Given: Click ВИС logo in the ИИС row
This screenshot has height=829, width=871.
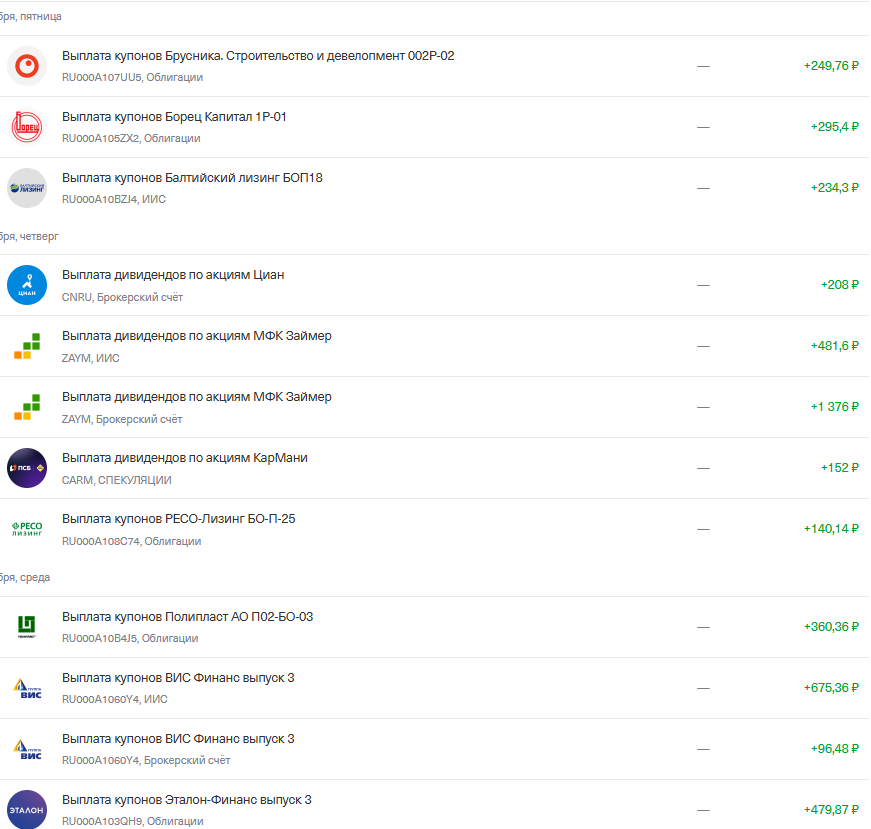Looking at the screenshot, I should point(27,688).
